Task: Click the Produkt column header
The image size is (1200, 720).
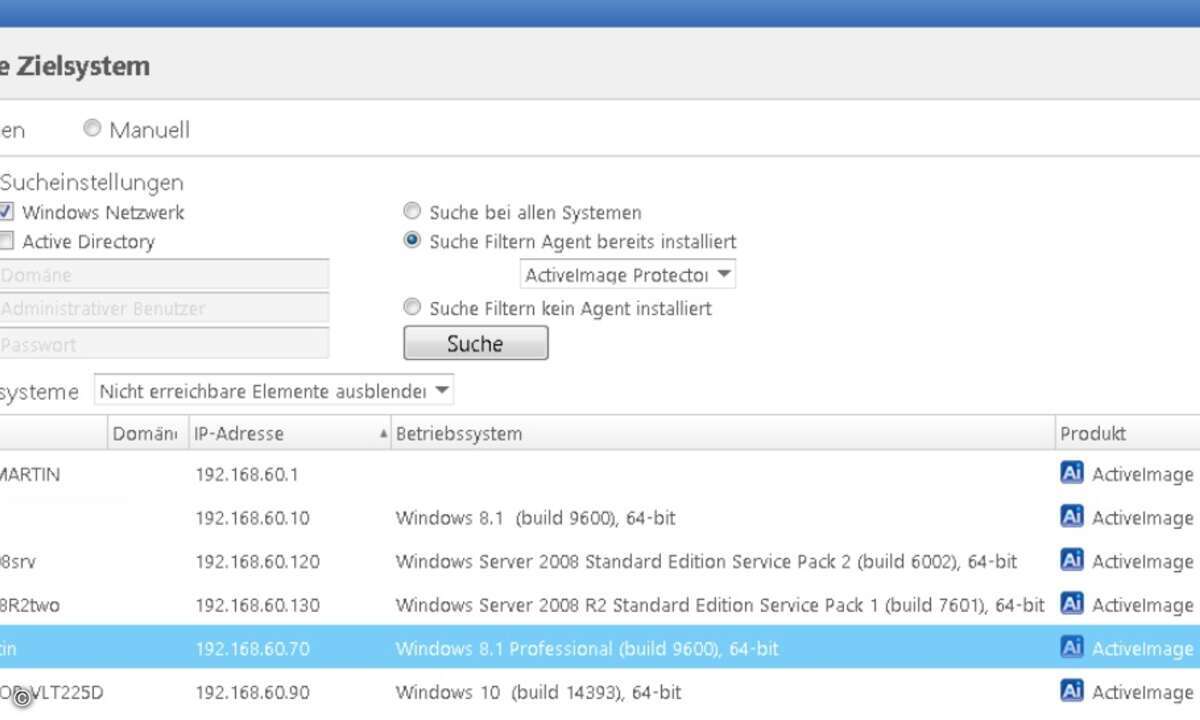Action: pyautogui.click(x=1128, y=433)
